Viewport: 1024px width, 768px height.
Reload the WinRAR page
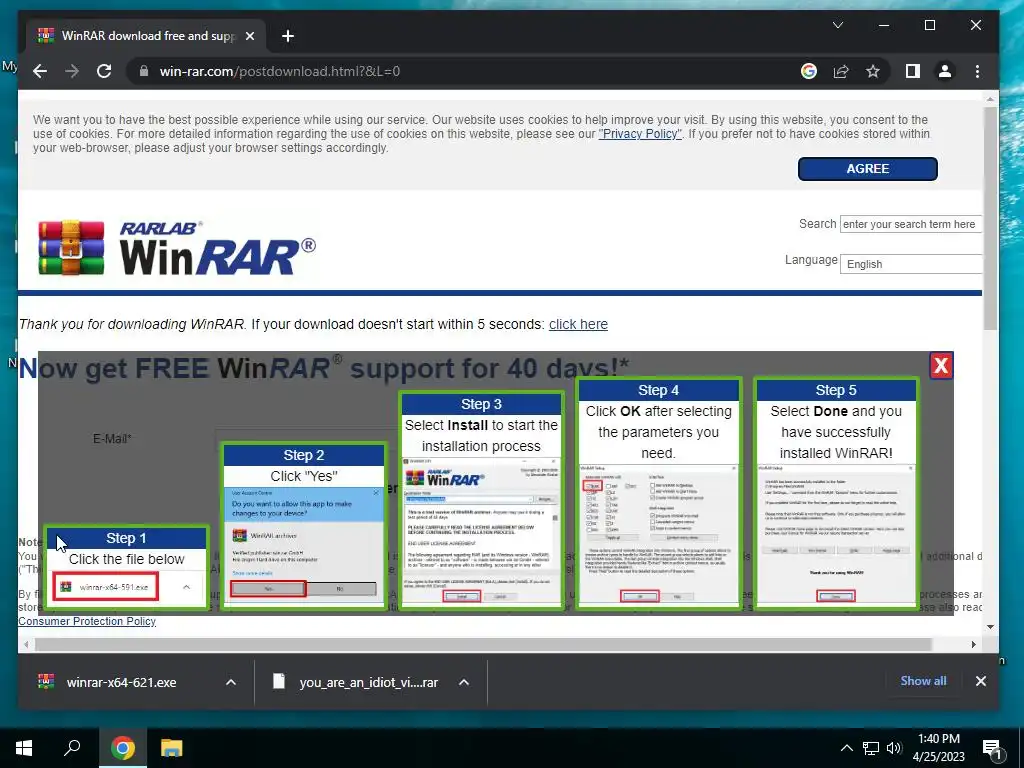pos(104,71)
